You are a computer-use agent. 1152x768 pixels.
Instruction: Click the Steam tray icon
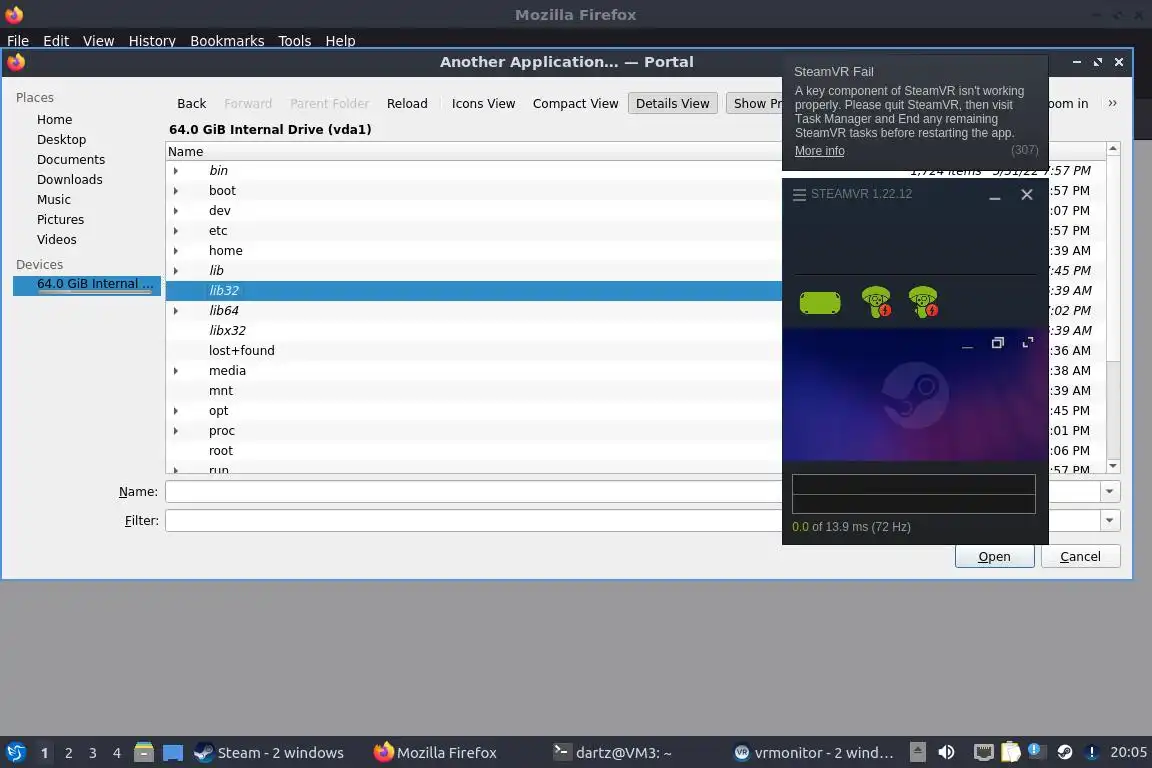pos(1065,752)
